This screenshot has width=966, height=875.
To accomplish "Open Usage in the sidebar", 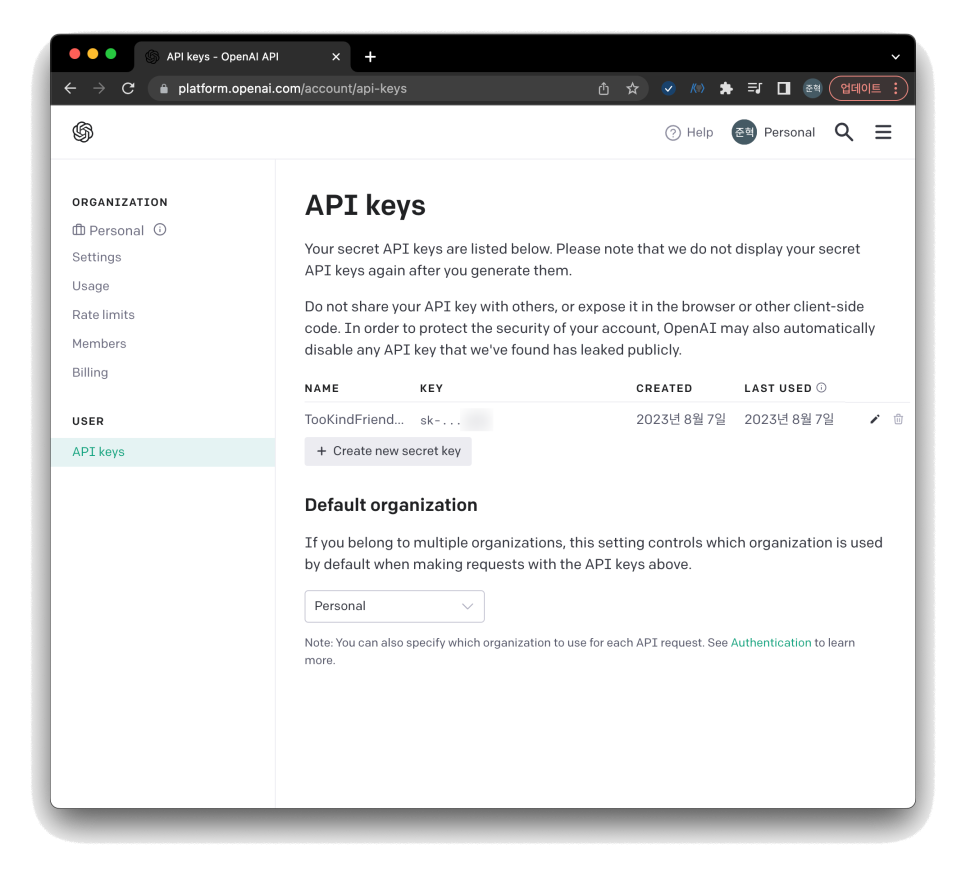I will pos(91,286).
